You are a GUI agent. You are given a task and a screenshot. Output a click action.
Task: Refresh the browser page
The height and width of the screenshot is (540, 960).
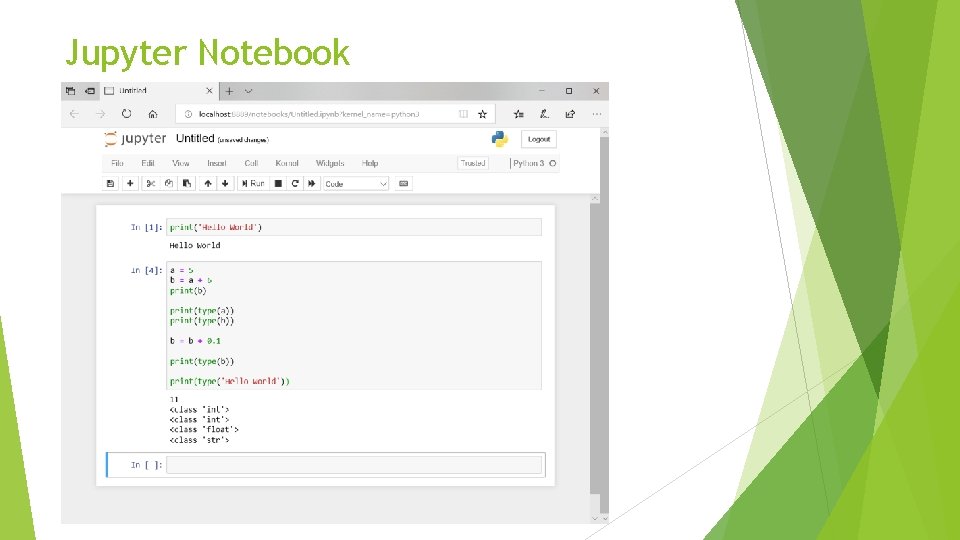[x=126, y=114]
